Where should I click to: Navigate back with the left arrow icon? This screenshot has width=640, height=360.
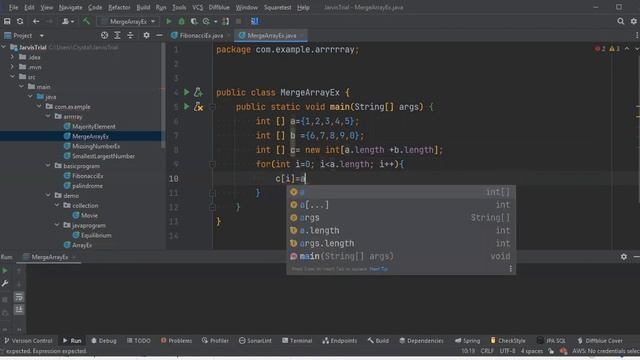coord(36,21)
